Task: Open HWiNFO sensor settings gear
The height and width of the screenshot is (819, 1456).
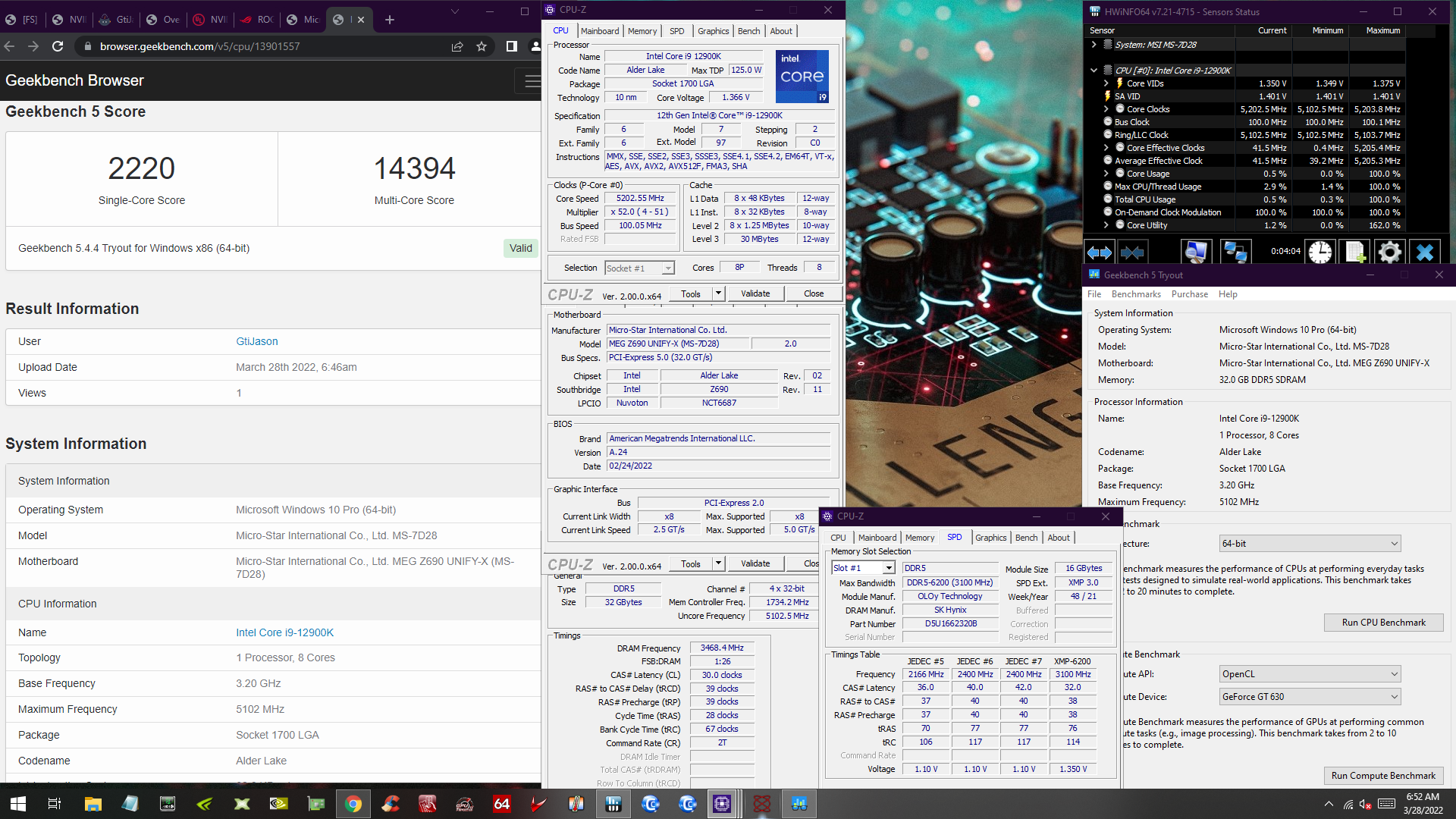Action: coord(1389,252)
